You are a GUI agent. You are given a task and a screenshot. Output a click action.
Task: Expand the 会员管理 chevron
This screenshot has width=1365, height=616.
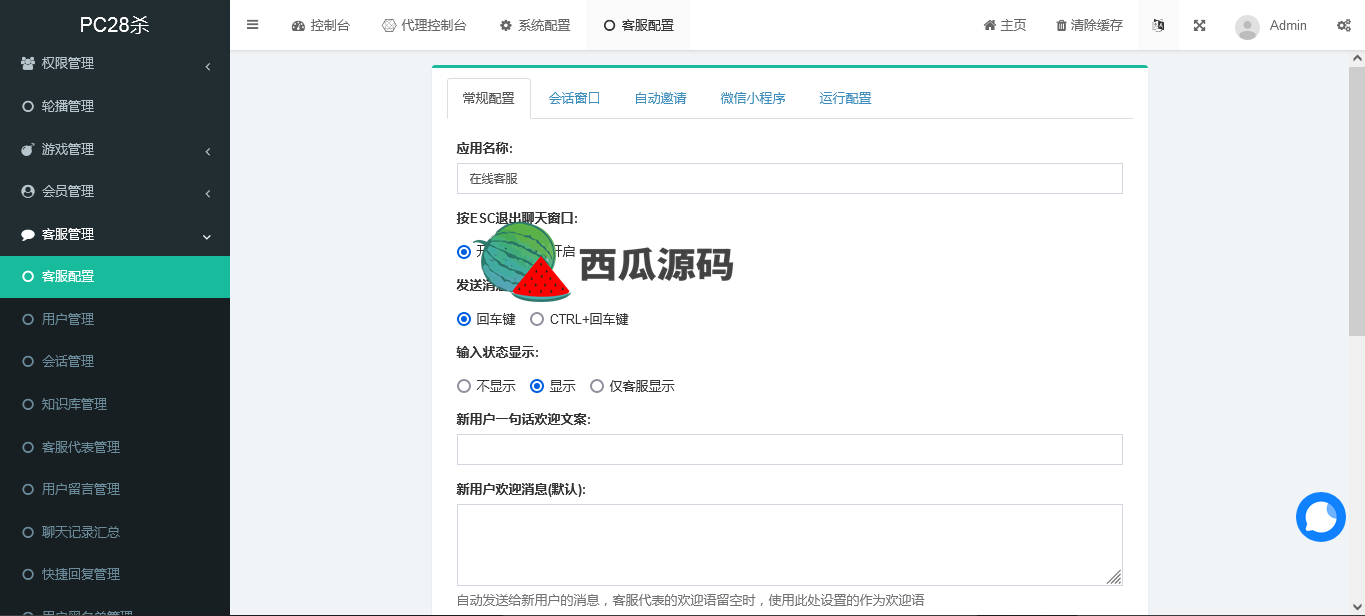pos(208,193)
